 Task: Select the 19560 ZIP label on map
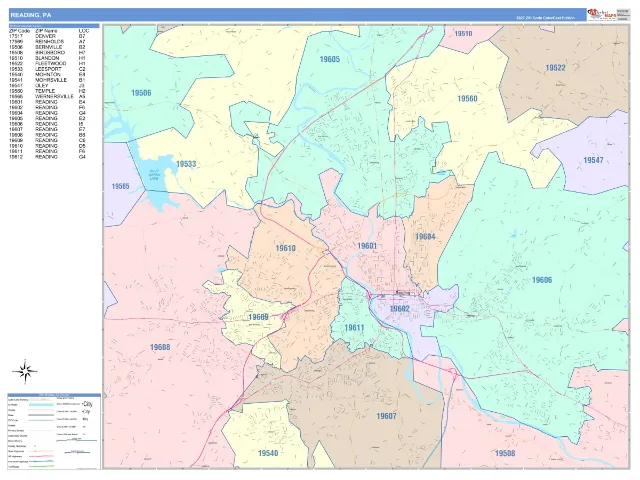click(x=467, y=99)
